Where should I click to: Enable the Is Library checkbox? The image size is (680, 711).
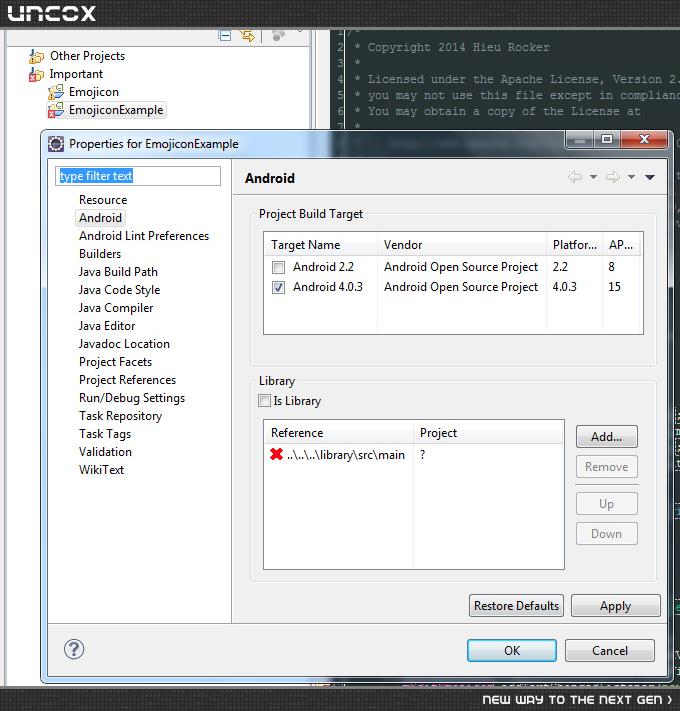[264, 400]
